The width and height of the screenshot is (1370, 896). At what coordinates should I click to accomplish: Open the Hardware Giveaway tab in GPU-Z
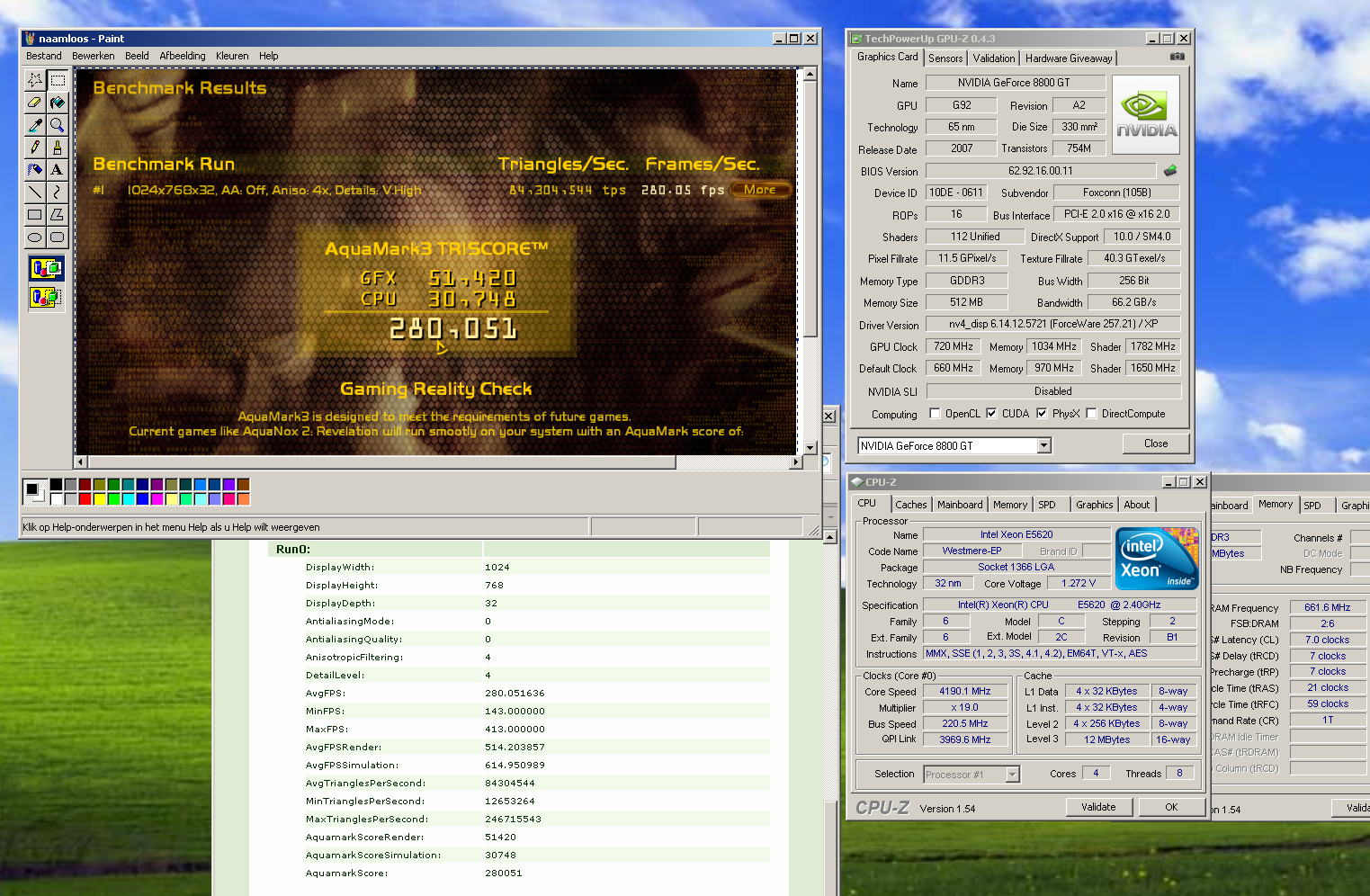1069,58
